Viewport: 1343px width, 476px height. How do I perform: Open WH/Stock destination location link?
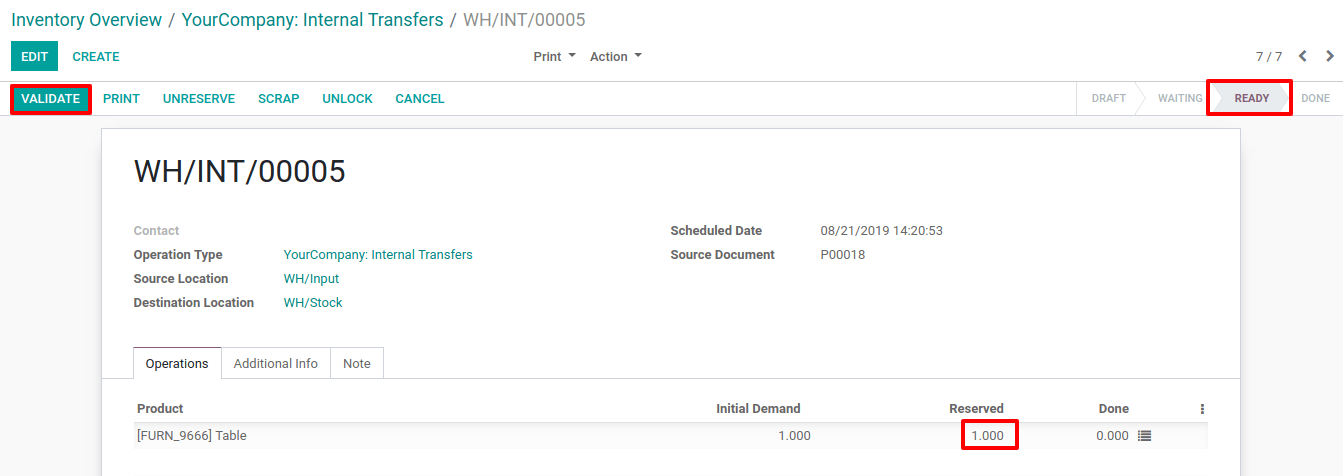tap(313, 303)
